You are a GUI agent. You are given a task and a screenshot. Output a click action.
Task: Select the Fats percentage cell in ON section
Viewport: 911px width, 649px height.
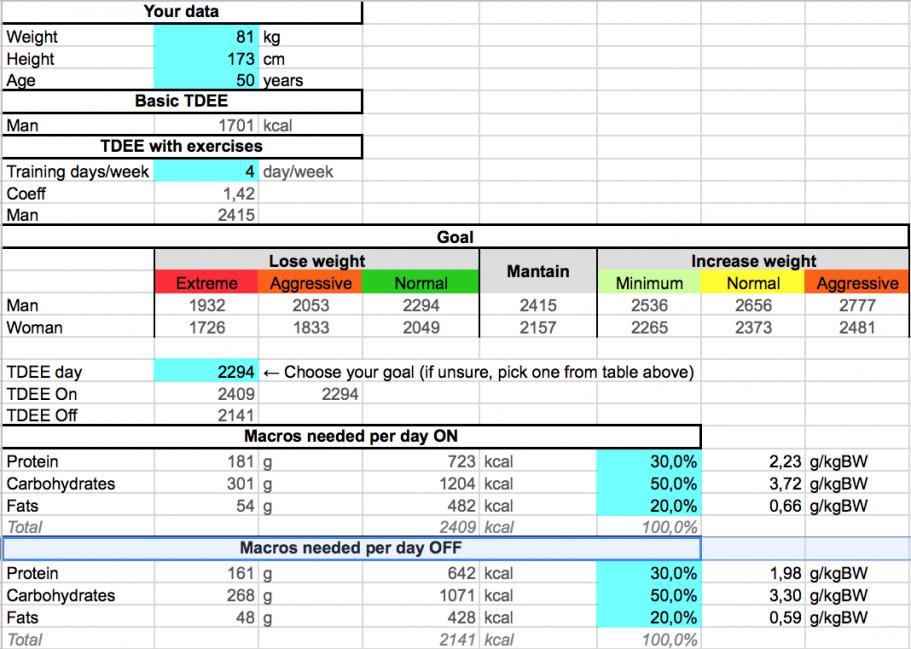point(649,506)
